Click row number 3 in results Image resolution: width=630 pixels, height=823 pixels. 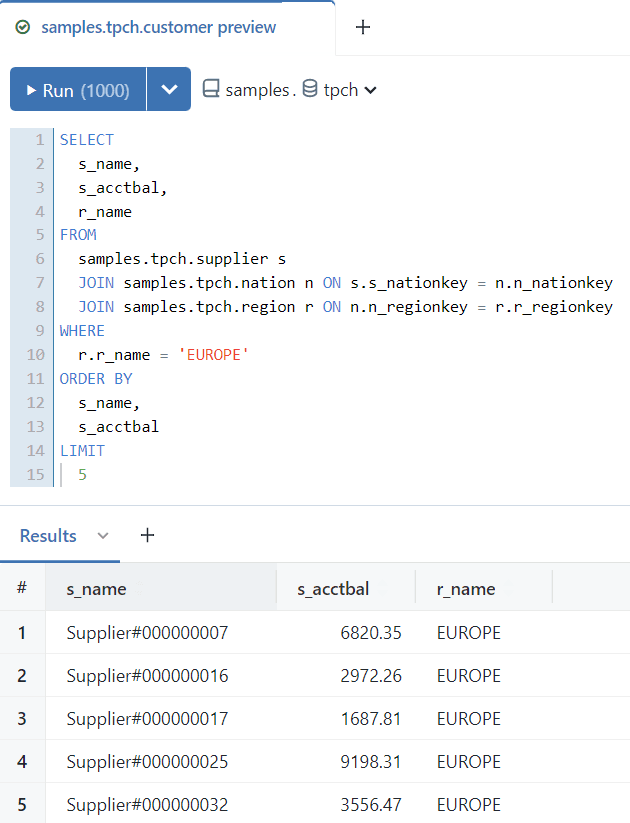point(22,719)
